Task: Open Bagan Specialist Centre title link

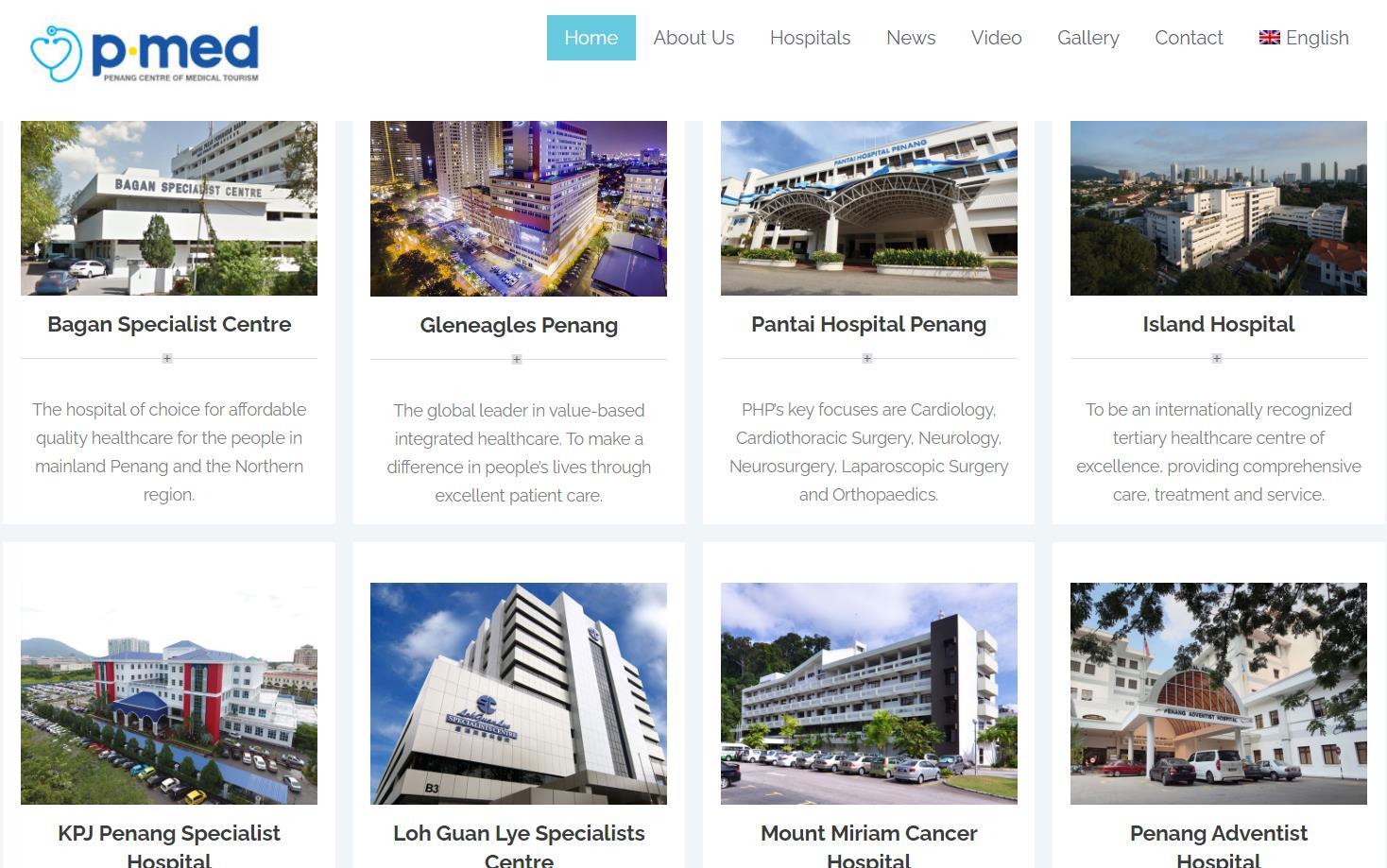Action: pyautogui.click(x=169, y=324)
